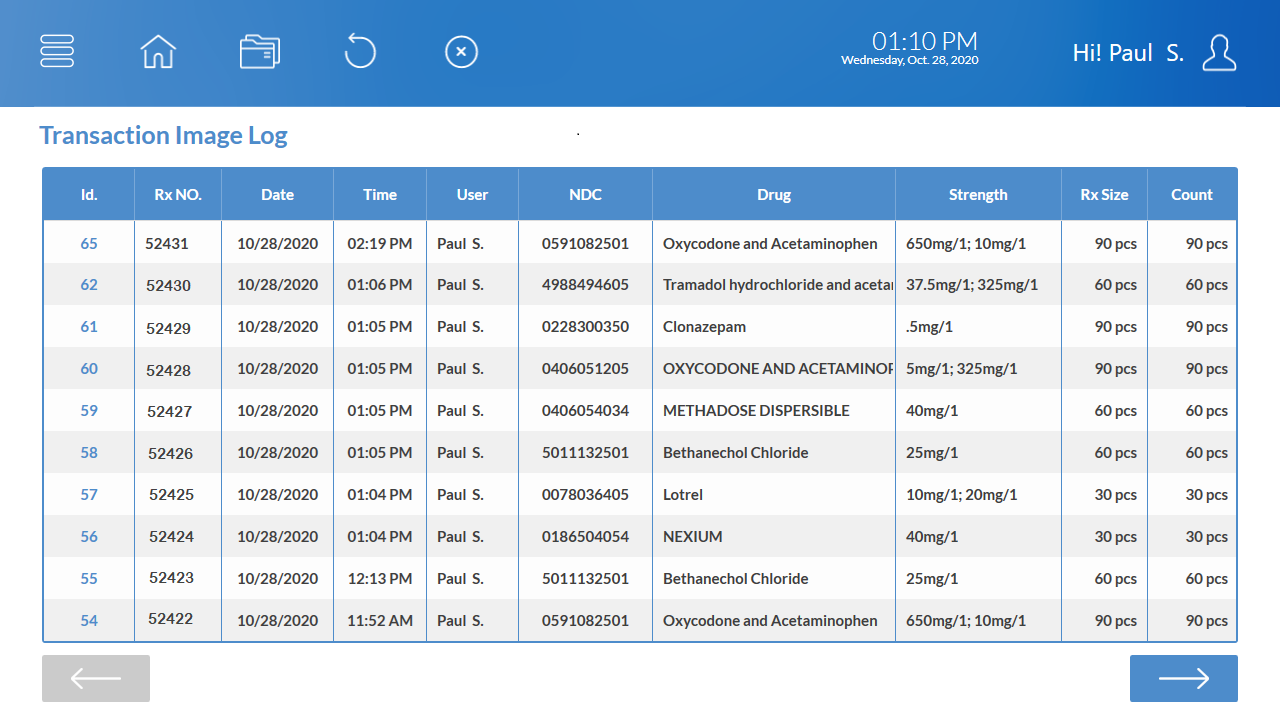Image resolution: width=1280 pixels, height=720 pixels.
Task: Open transaction Id 65 link
Action: 89,244
